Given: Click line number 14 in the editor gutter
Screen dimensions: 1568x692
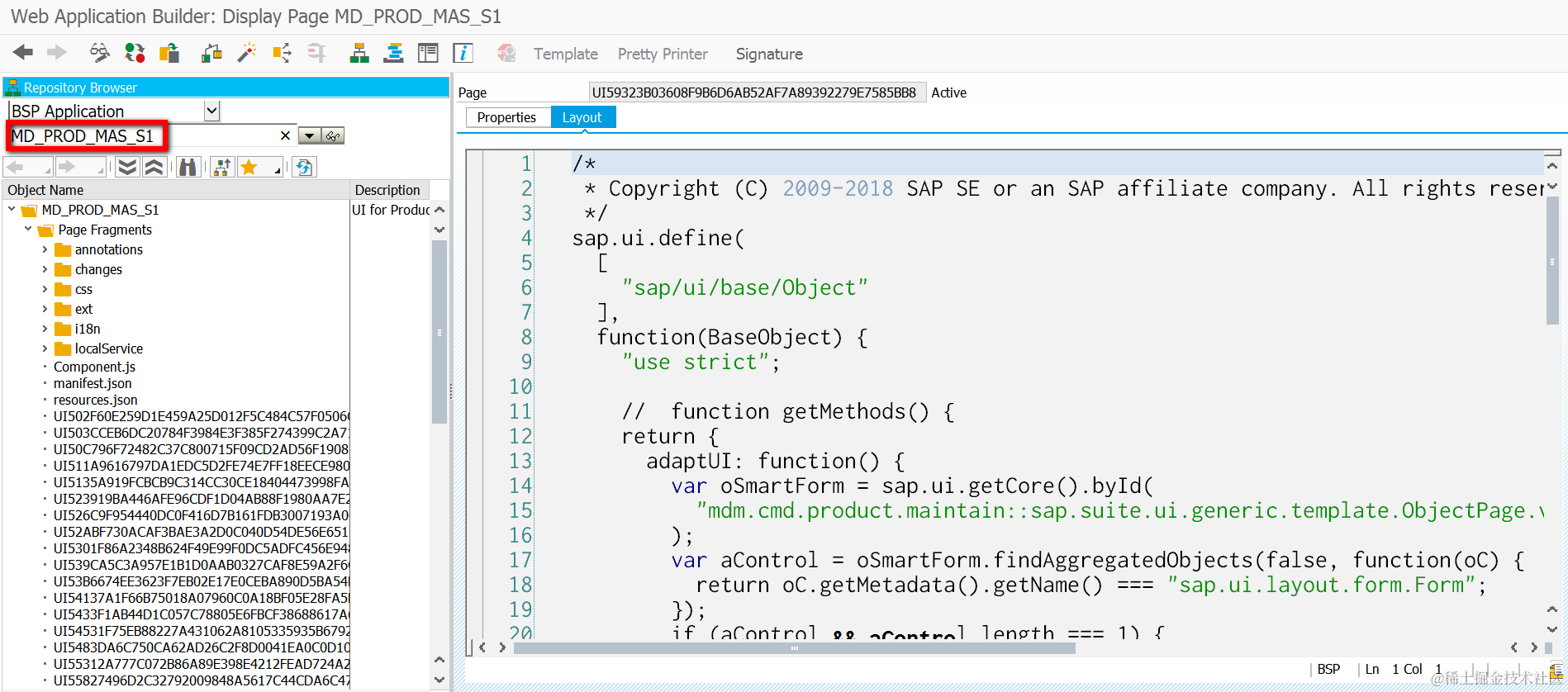Looking at the screenshot, I should [520, 486].
